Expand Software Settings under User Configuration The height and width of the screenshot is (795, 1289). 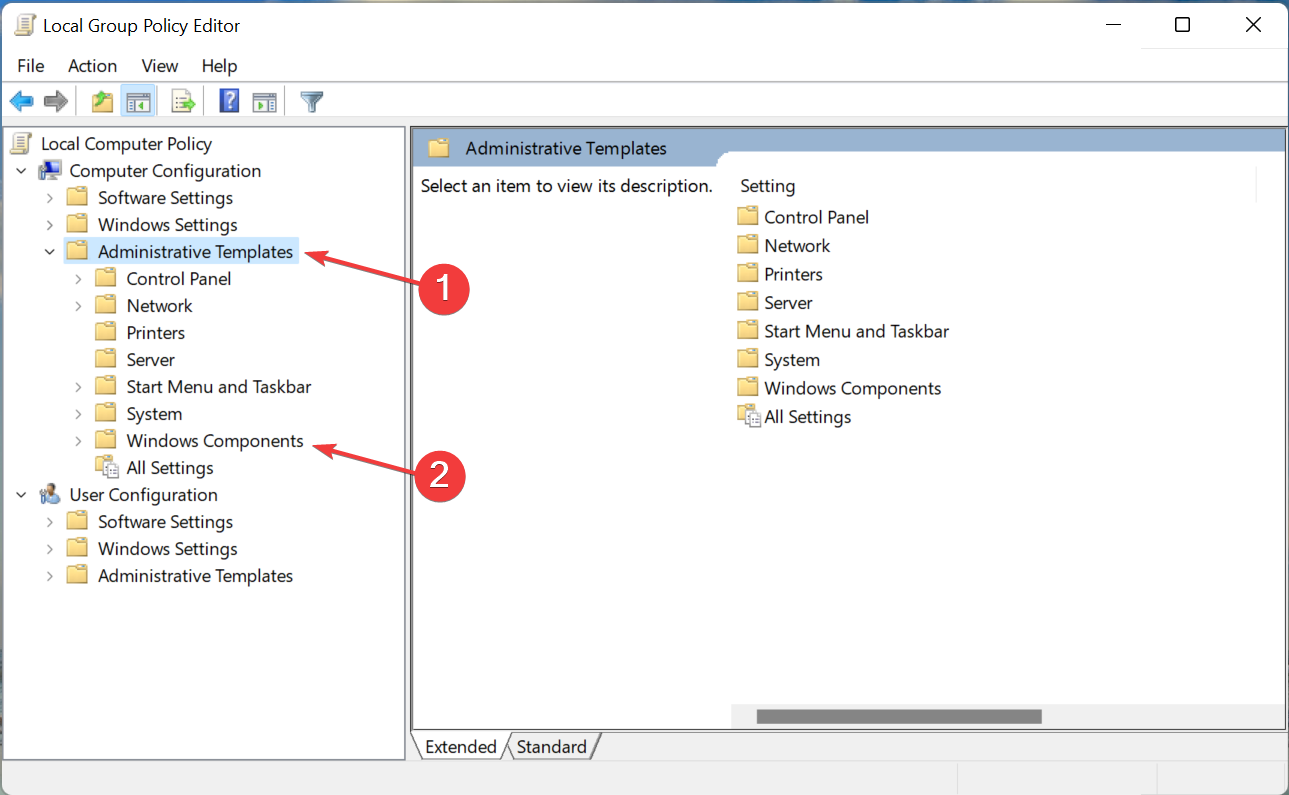pos(50,522)
